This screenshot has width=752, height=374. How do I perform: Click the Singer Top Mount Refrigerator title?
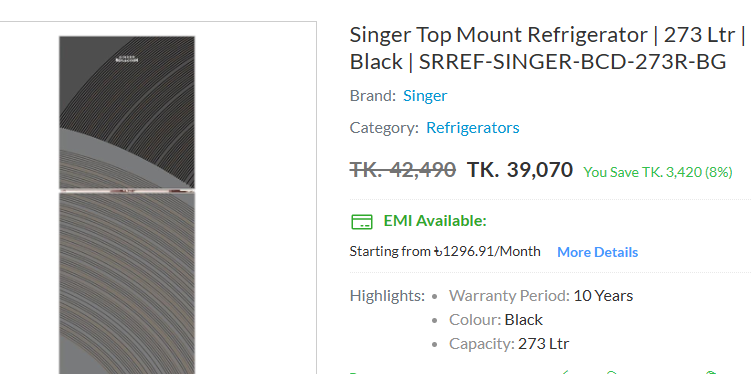pyautogui.click(x=547, y=48)
